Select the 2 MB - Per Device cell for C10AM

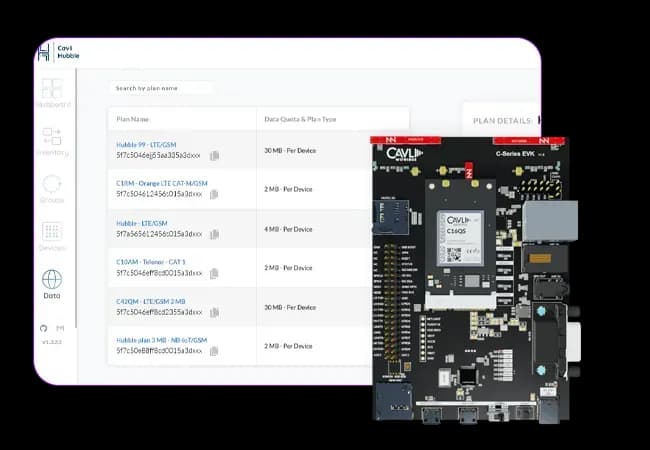click(x=288, y=268)
